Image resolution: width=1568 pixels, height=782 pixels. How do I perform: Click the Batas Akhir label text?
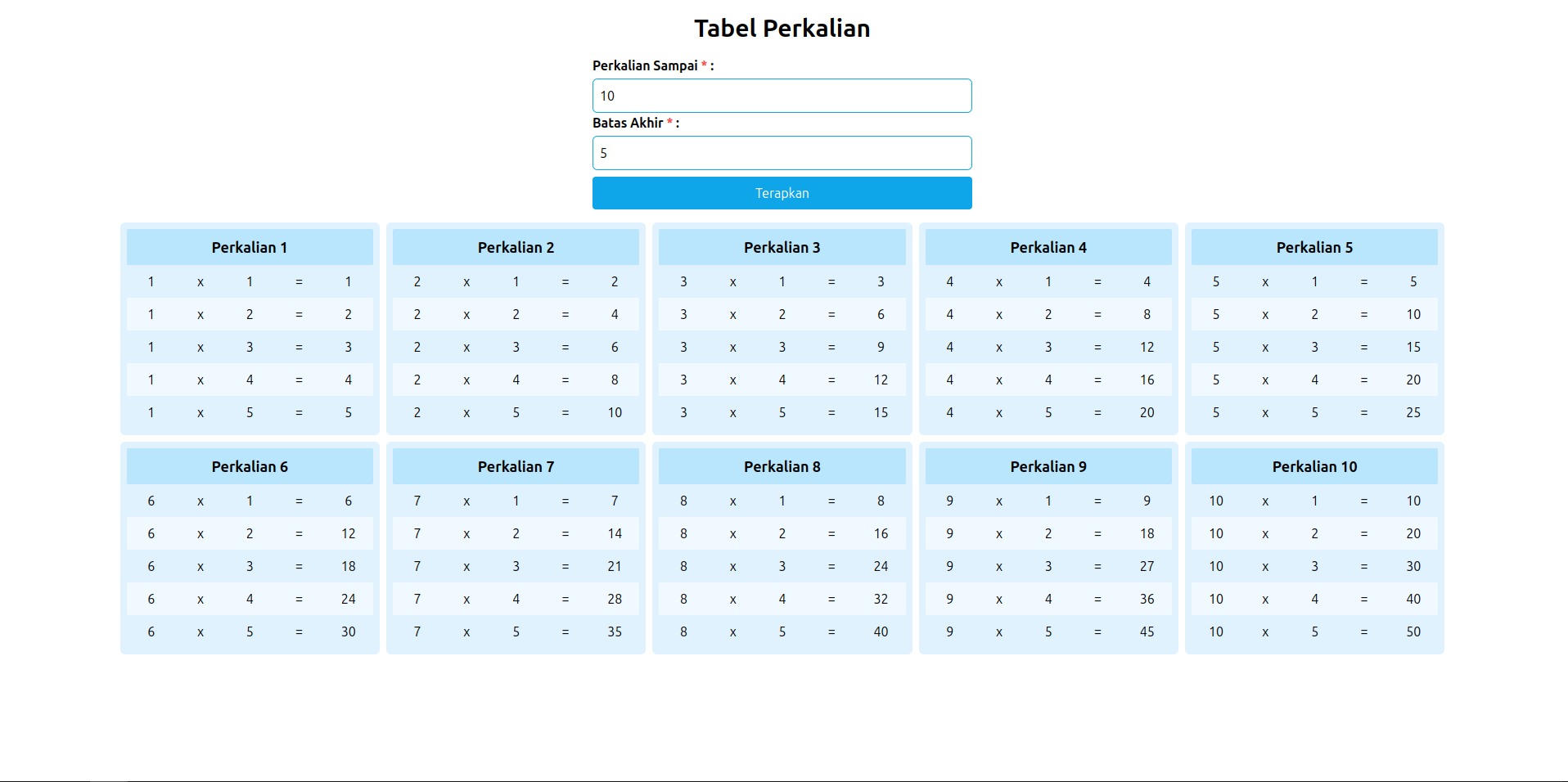tap(628, 123)
